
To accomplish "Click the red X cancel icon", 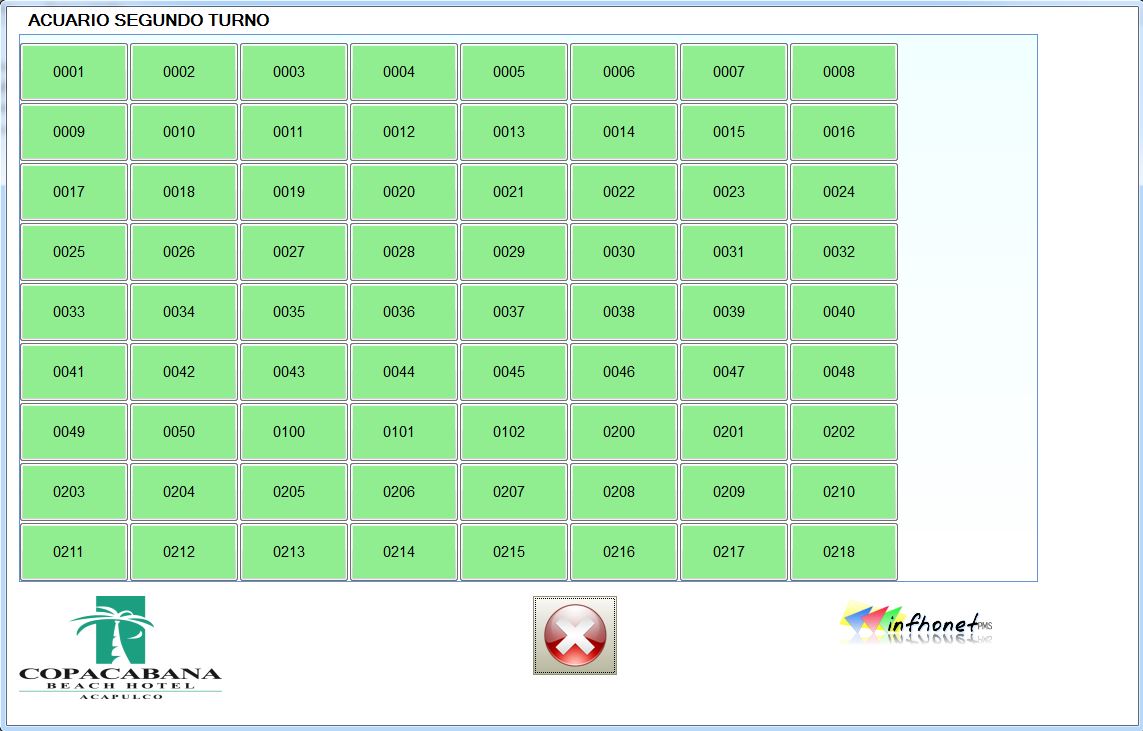I will tap(574, 636).
